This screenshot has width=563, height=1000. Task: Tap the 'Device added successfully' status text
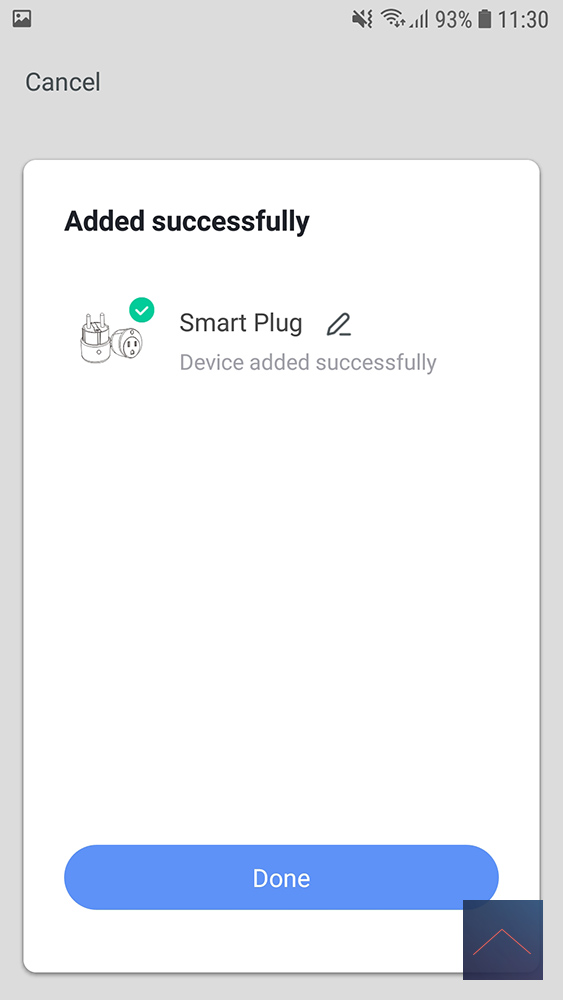click(x=308, y=362)
